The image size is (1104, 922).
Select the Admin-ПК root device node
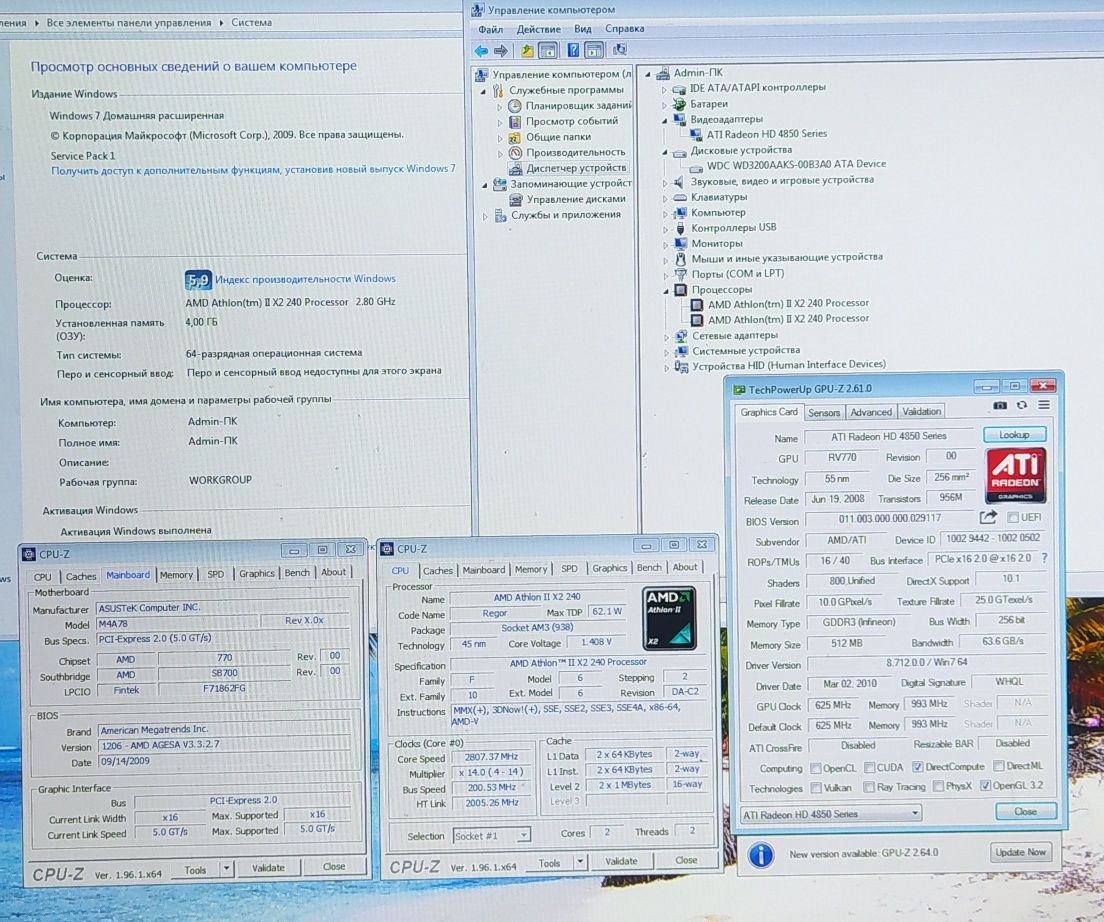point(697,72)
